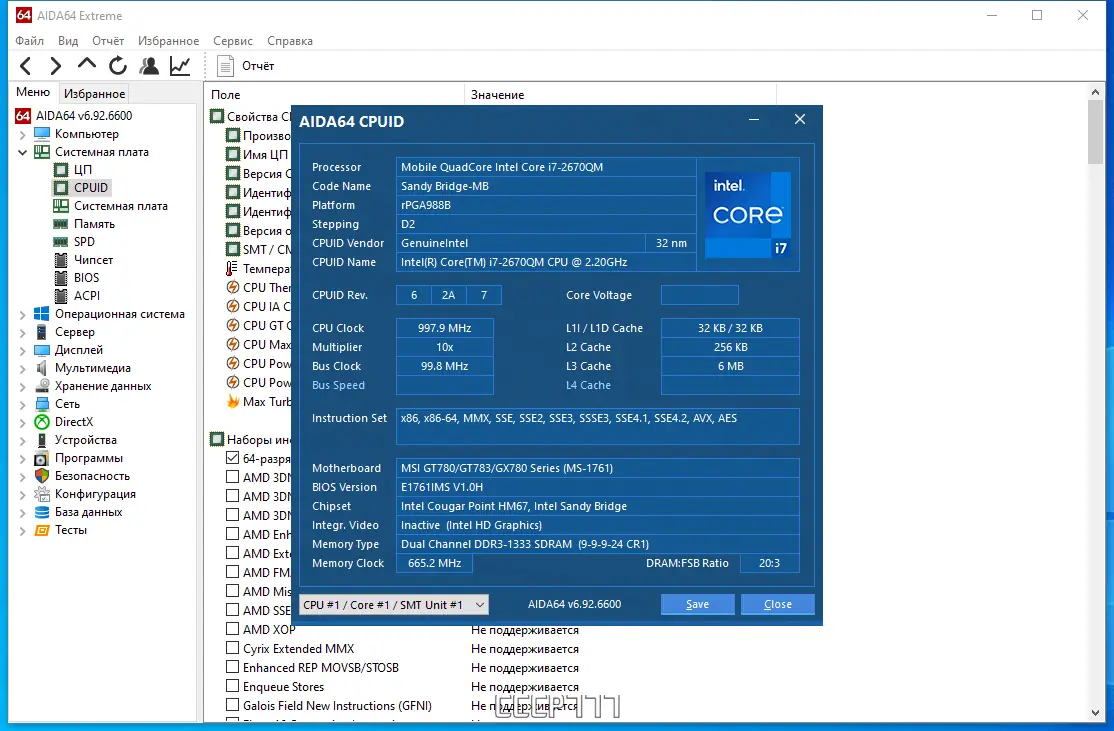The image size is (1114, 731).
Task: Click the Операционная система Windows icon
Action: point(42,313)
